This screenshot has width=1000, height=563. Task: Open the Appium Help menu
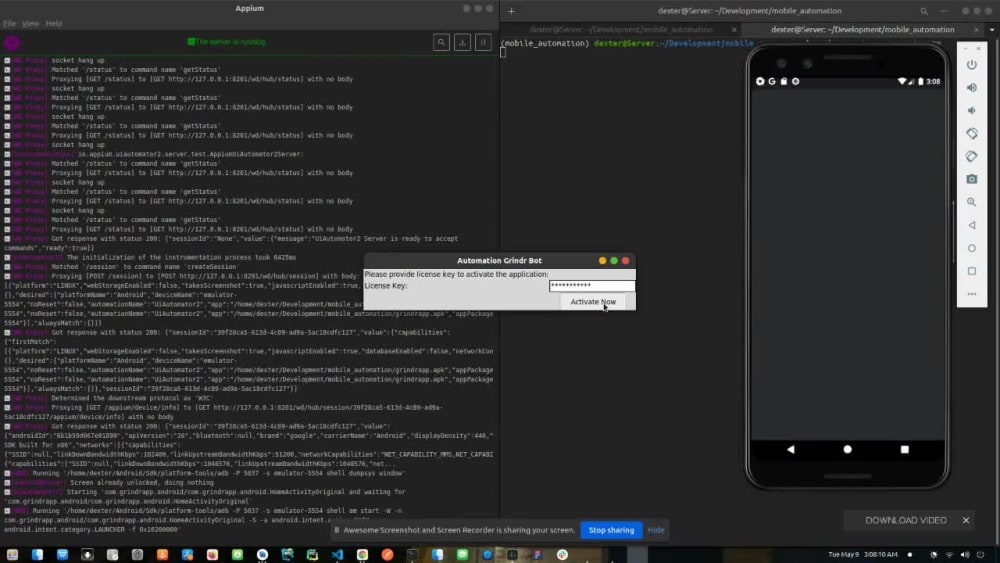click(54, 24)
